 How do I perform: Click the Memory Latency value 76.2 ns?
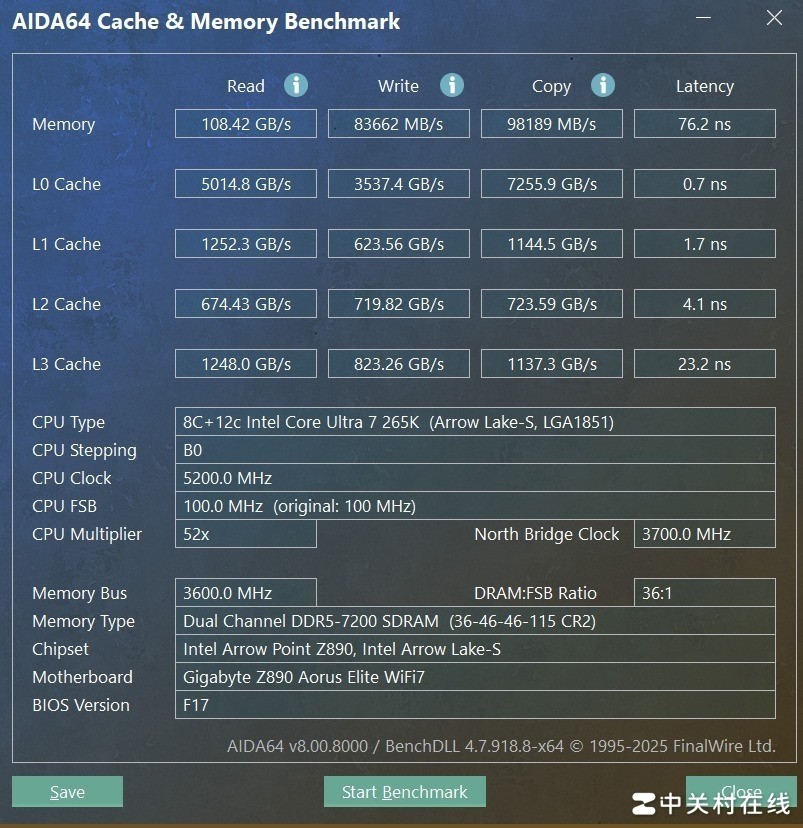point(704,123)
